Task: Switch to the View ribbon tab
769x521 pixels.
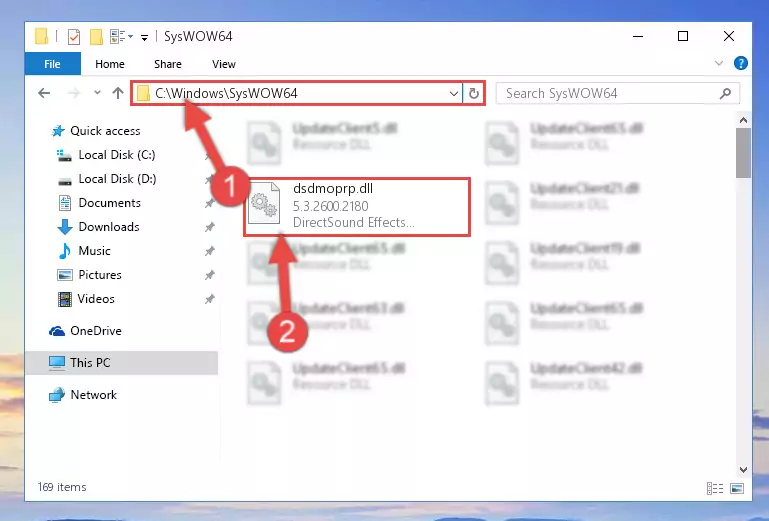Action: 224,64
